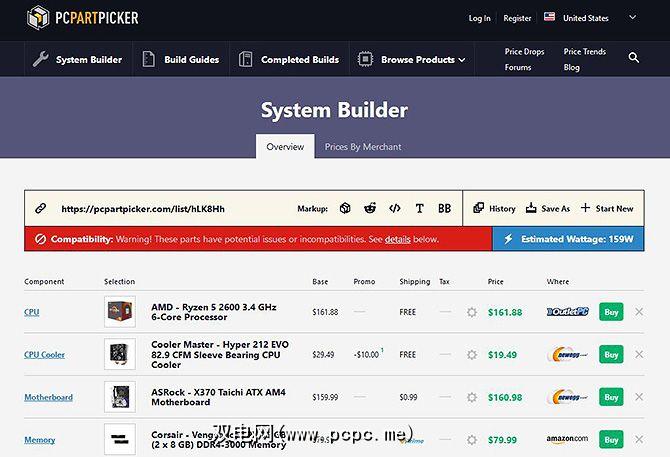Click Newegg logo in CPU Cooler row
The width and height of the screenshot is (670, 457).
[567, 354]
